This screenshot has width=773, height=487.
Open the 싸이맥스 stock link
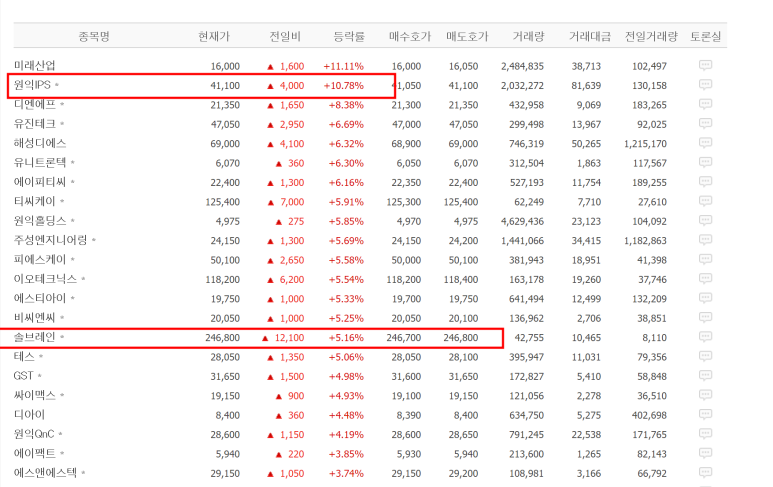[35, 395]
